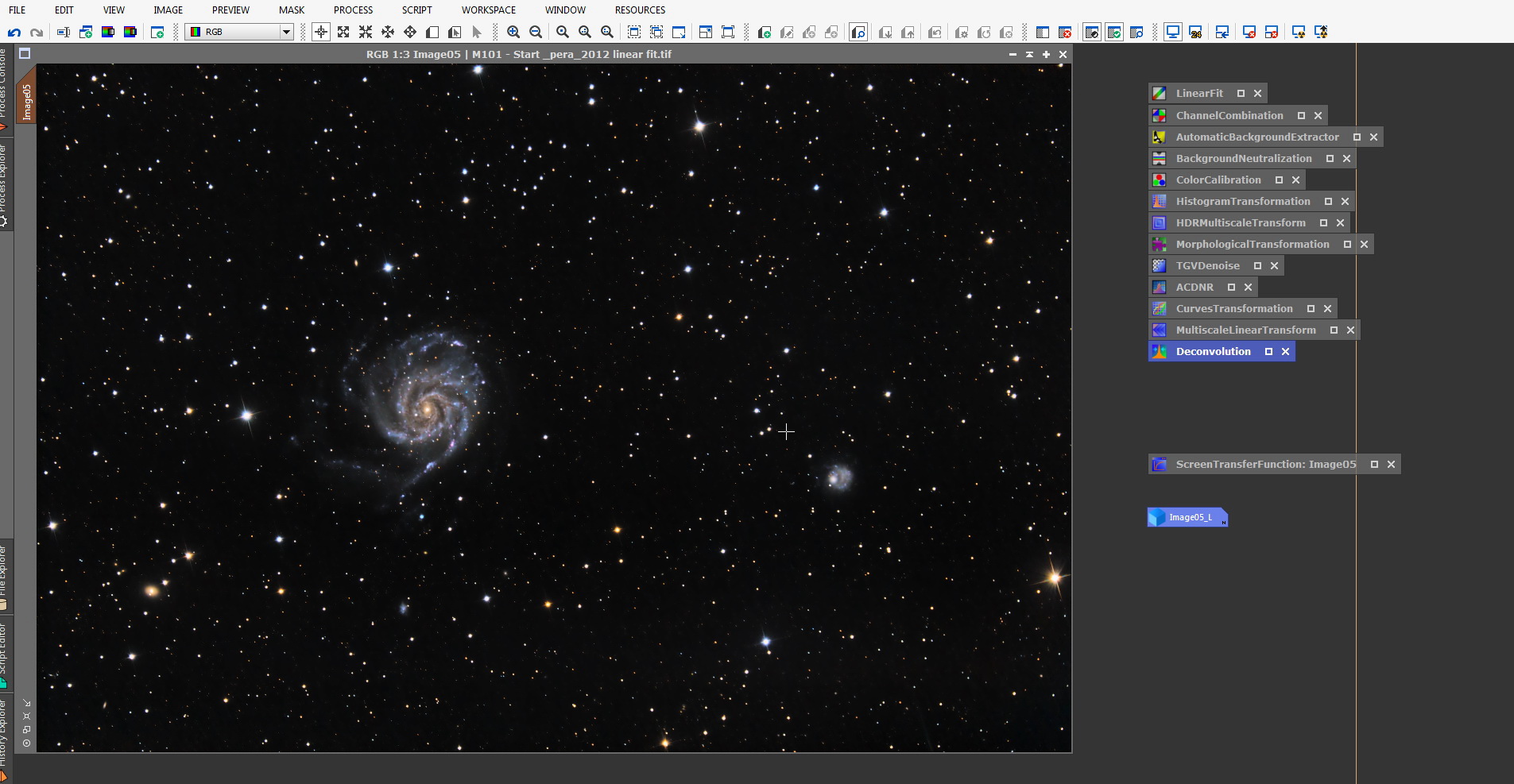This screenshot has height=784, width=1514.
Task: Click the New Preview icon with green plus
Action: tap(765, 32)
